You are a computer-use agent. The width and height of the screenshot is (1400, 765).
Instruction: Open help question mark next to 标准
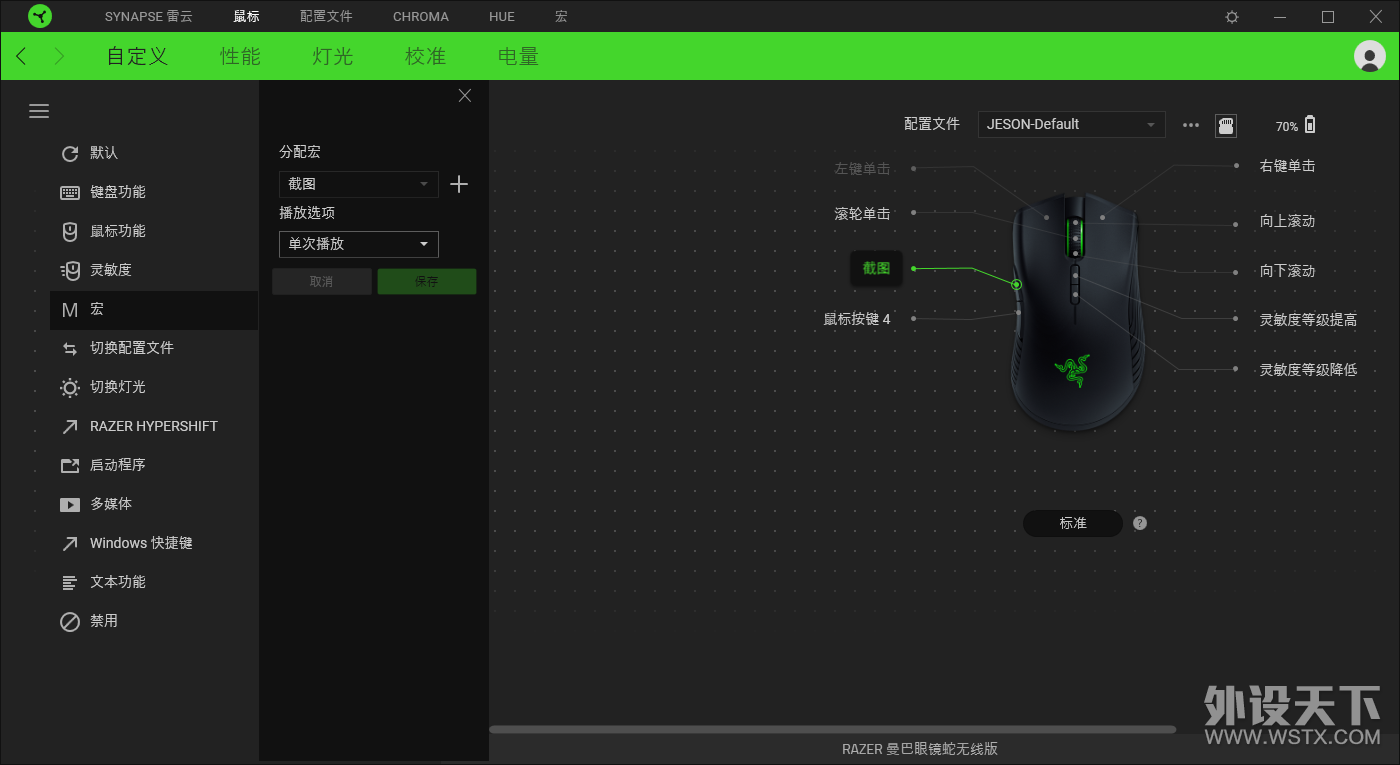pos(1140,523)
